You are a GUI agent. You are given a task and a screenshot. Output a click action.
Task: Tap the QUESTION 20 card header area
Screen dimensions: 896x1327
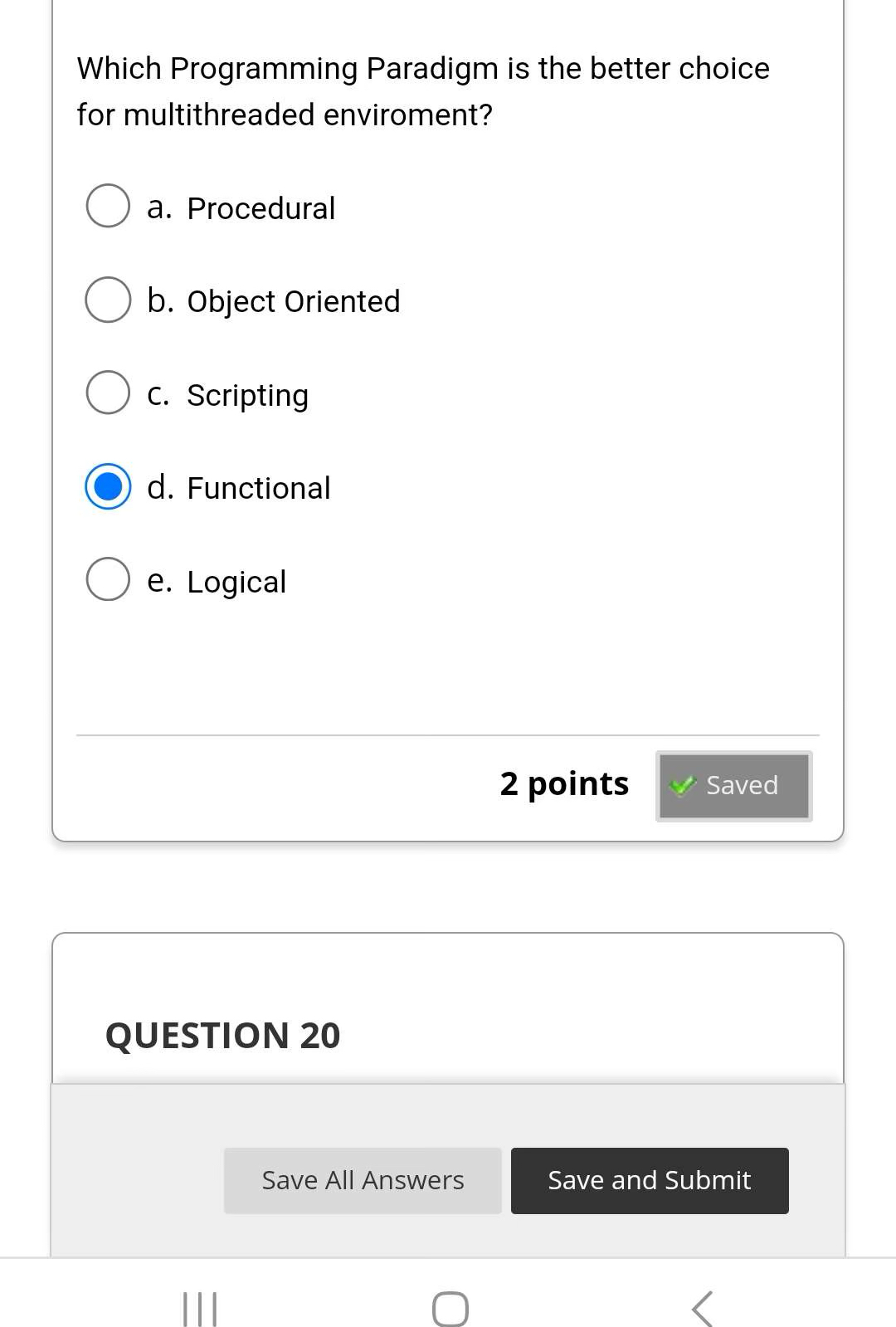point(448,996)
